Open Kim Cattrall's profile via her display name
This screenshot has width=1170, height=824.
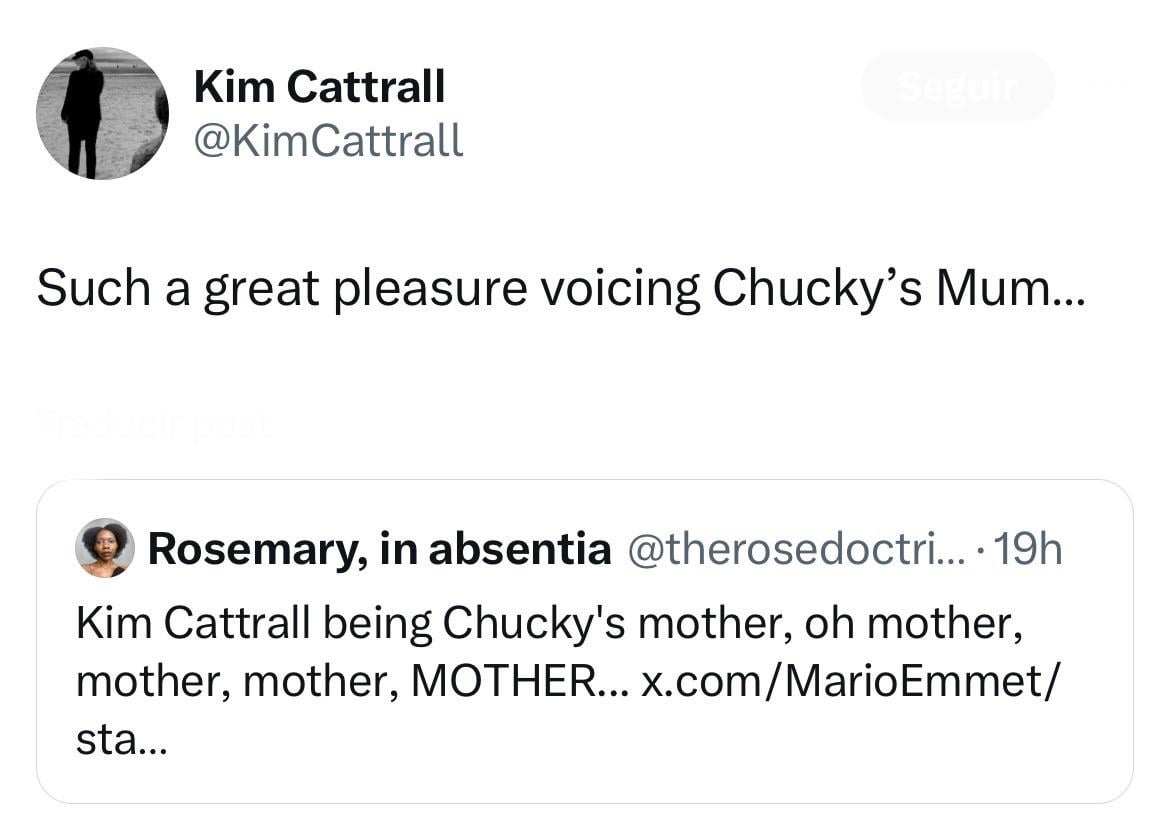[x=318, y=86]
